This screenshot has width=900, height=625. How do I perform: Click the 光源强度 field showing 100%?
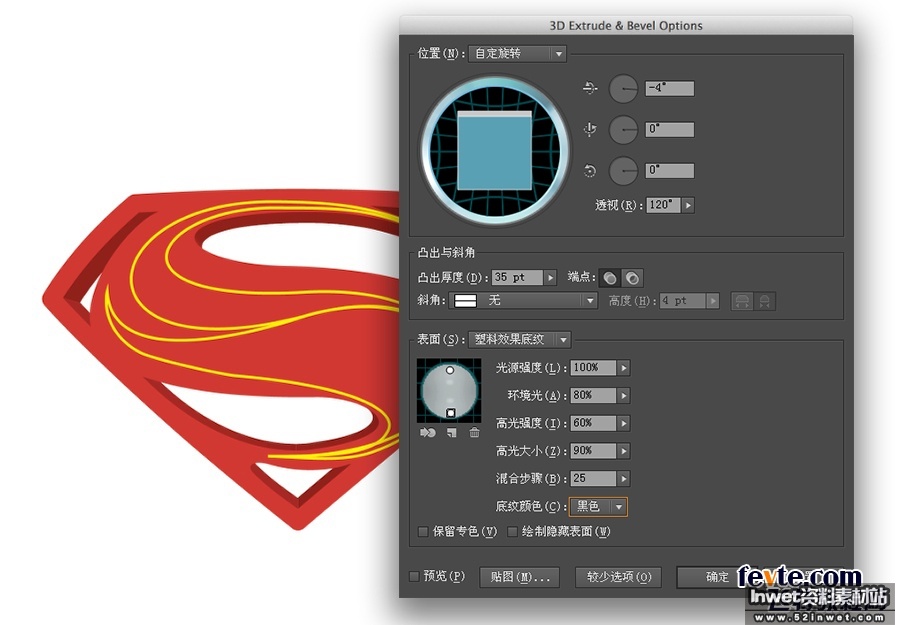coord(593,368)
